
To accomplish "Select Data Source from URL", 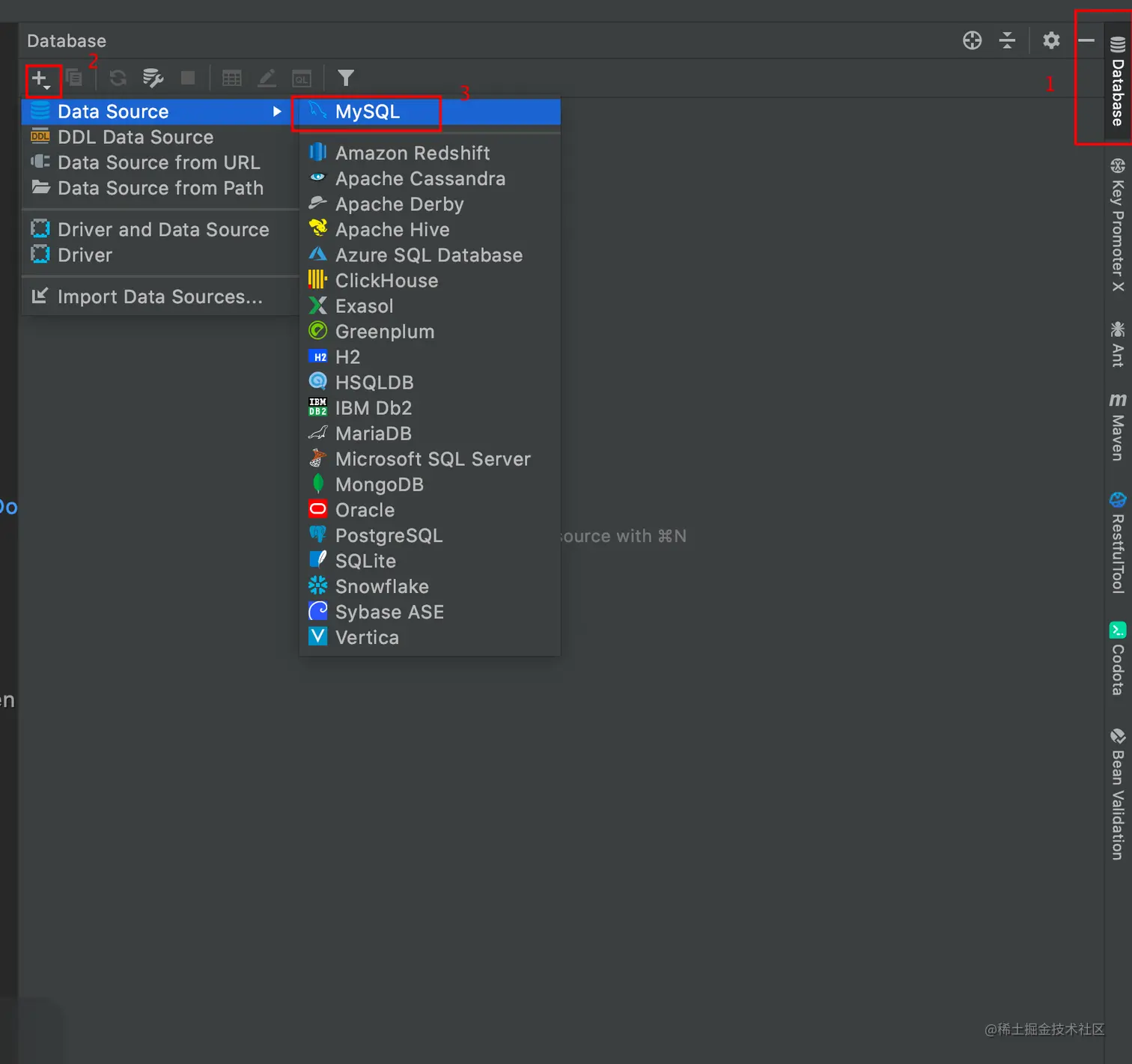I will pos(160,162).
